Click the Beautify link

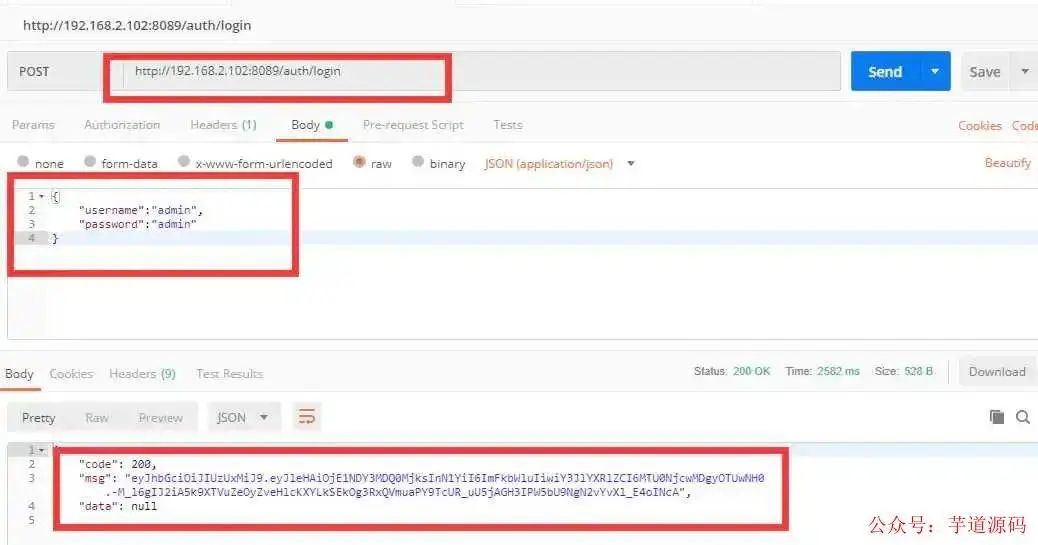coord(1008,162)
